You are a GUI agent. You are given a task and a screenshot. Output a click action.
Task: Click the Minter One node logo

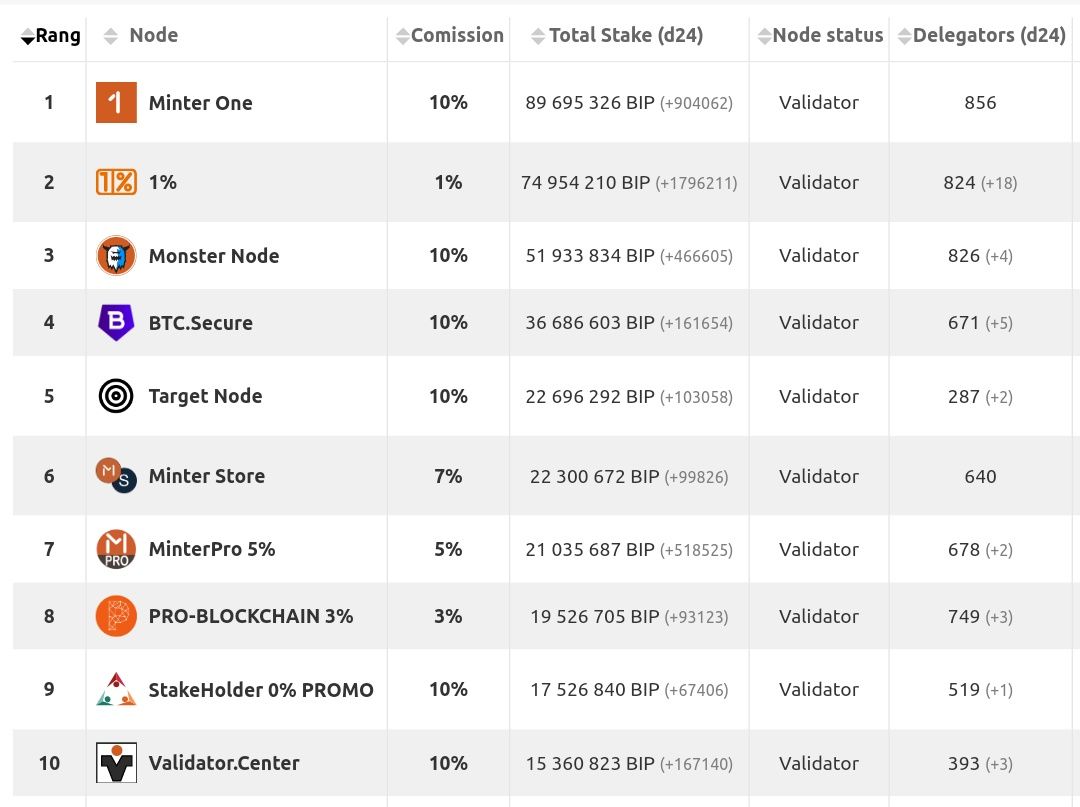(x=116, y=103)
